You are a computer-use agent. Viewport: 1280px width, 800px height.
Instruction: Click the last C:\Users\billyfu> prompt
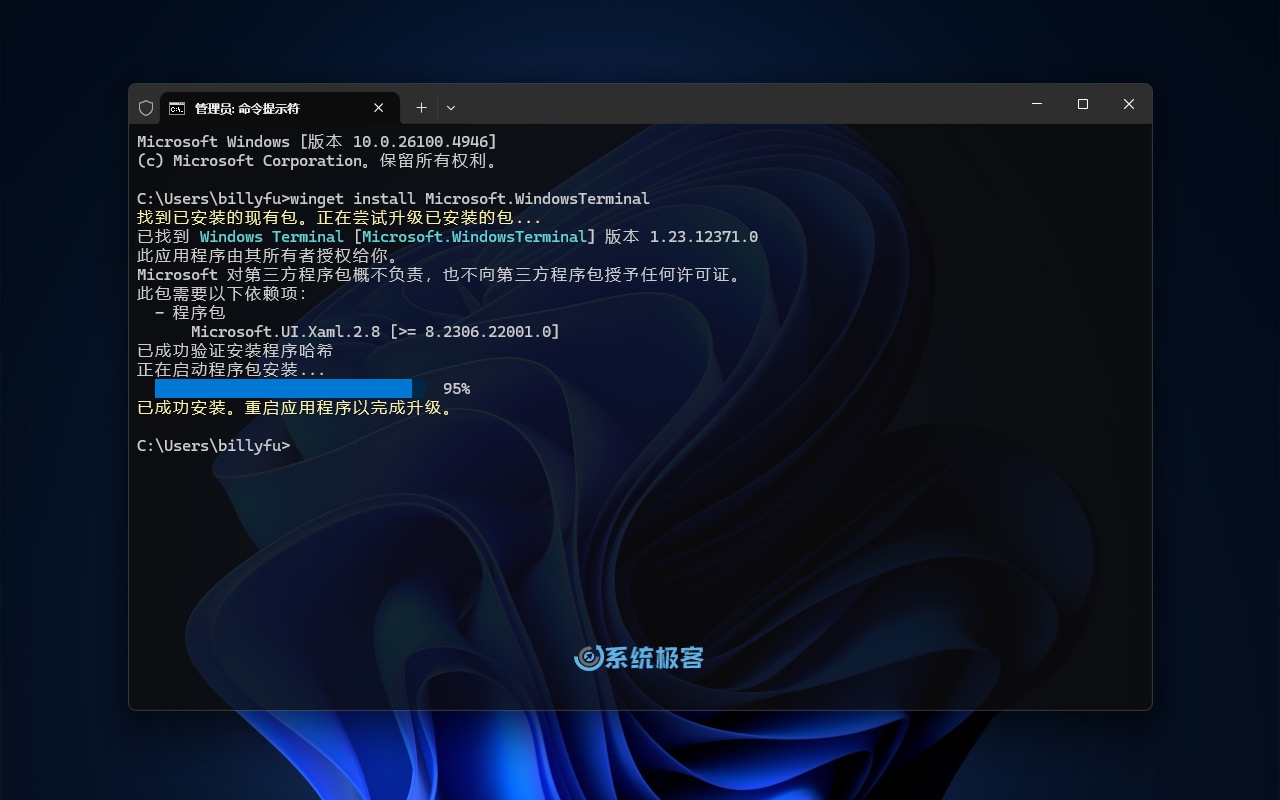coord(213,445)
